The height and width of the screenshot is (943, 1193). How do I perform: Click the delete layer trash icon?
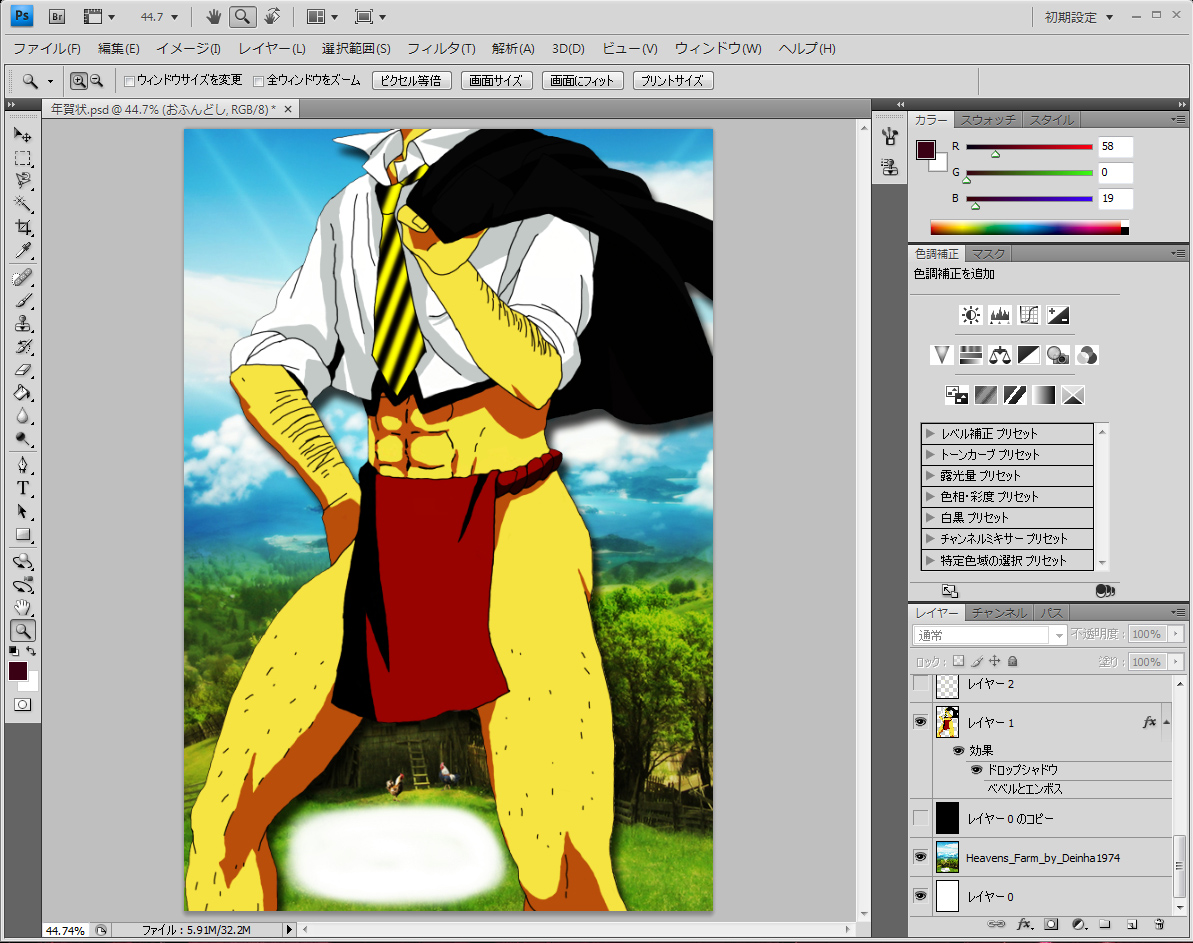(x=1158, y=924)
